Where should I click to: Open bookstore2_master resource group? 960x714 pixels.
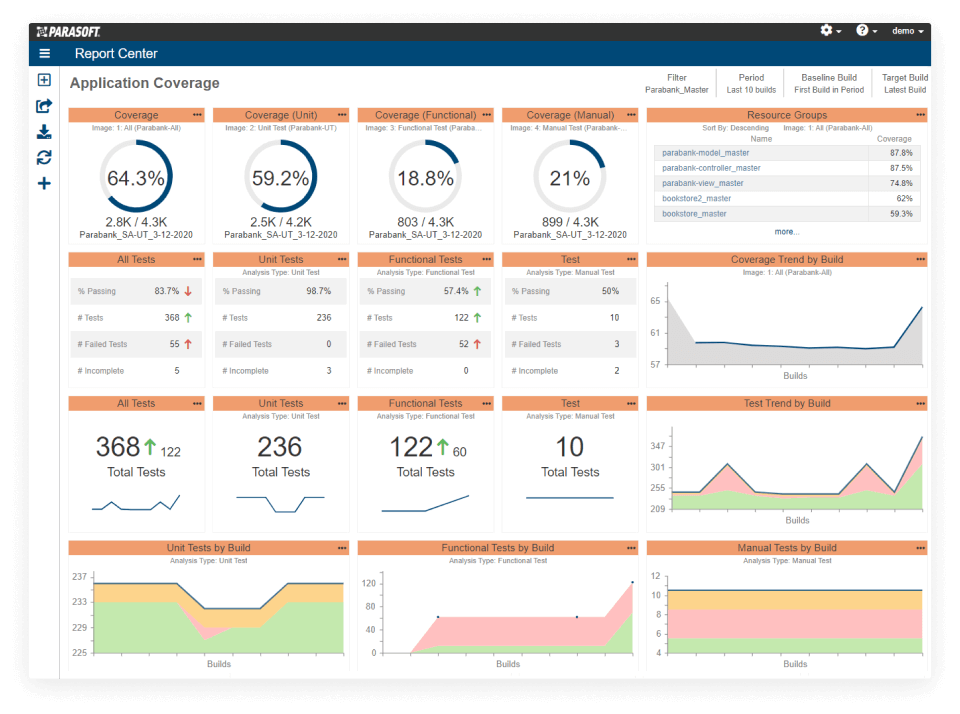[696, 198]
